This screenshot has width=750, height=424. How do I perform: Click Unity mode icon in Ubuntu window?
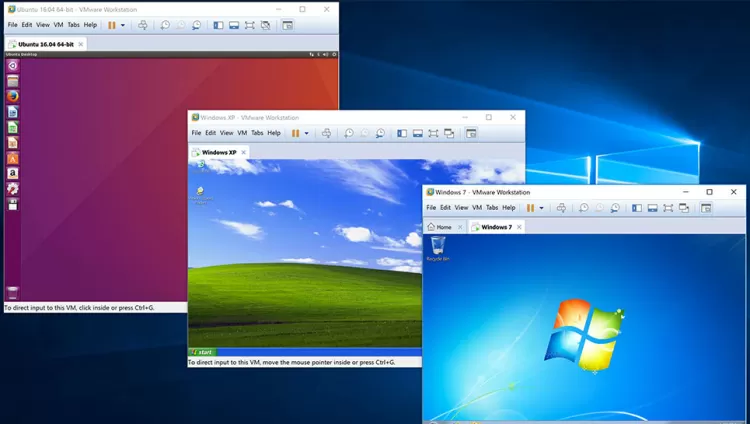(x=265, y=25)
